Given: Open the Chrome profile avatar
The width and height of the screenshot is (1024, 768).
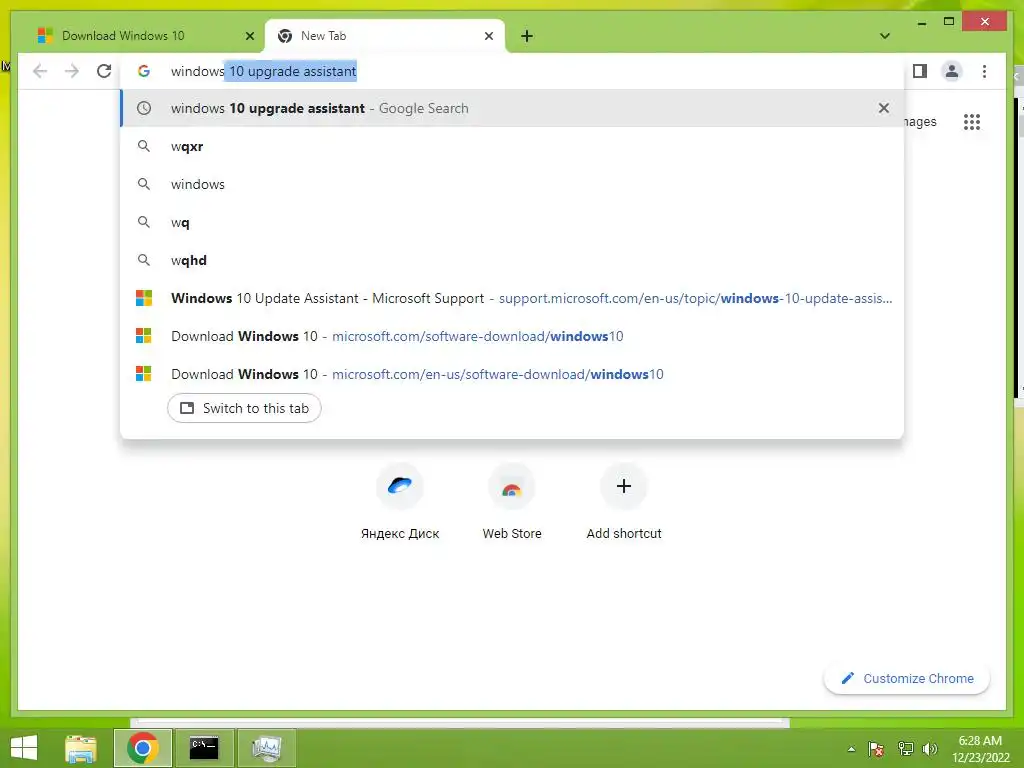Looking at the screenshot, I should (x=952, y=71).
